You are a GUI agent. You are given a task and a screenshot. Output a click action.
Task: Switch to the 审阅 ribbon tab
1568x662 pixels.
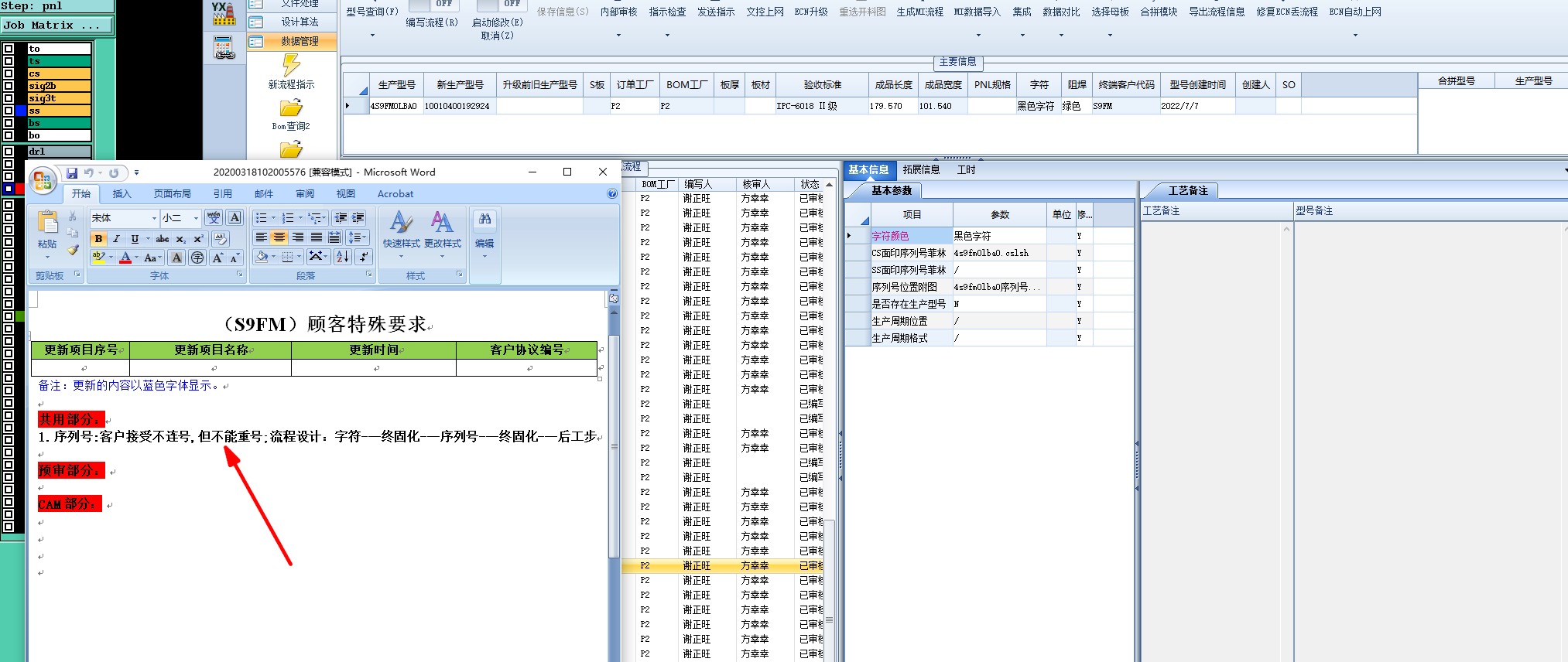305,194
